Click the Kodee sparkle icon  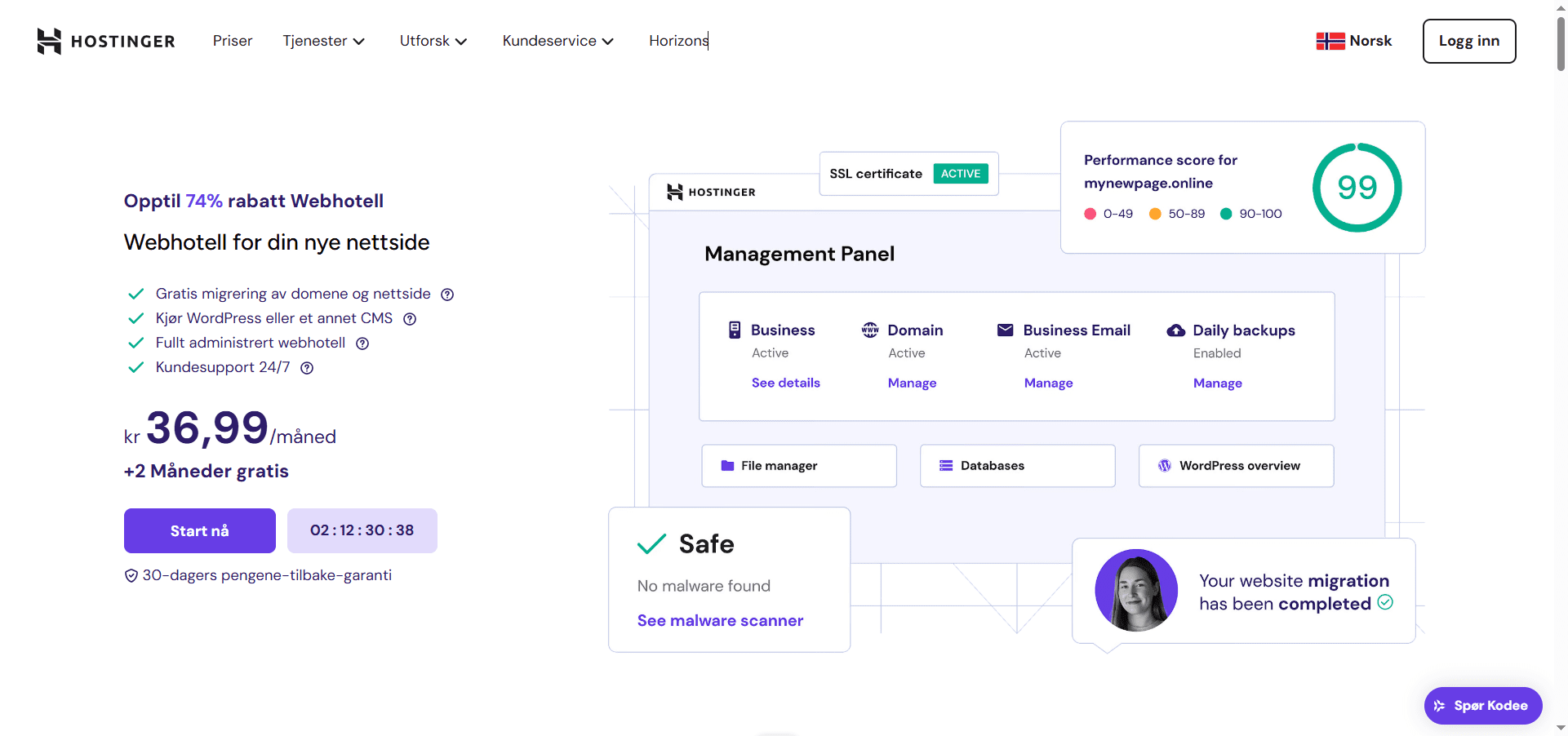point(1440,706)
